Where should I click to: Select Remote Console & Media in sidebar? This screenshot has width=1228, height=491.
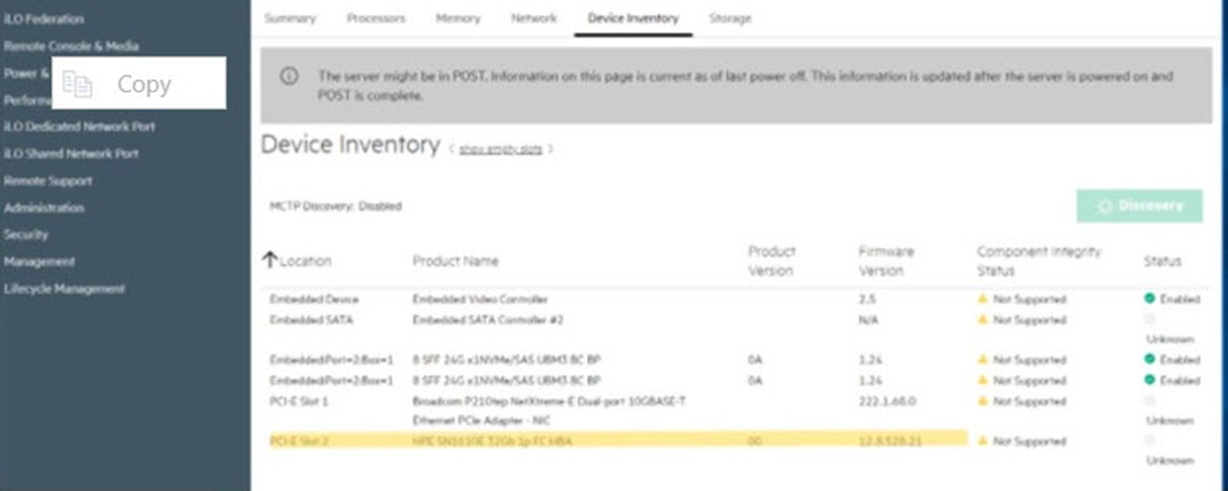pos(71,46)
